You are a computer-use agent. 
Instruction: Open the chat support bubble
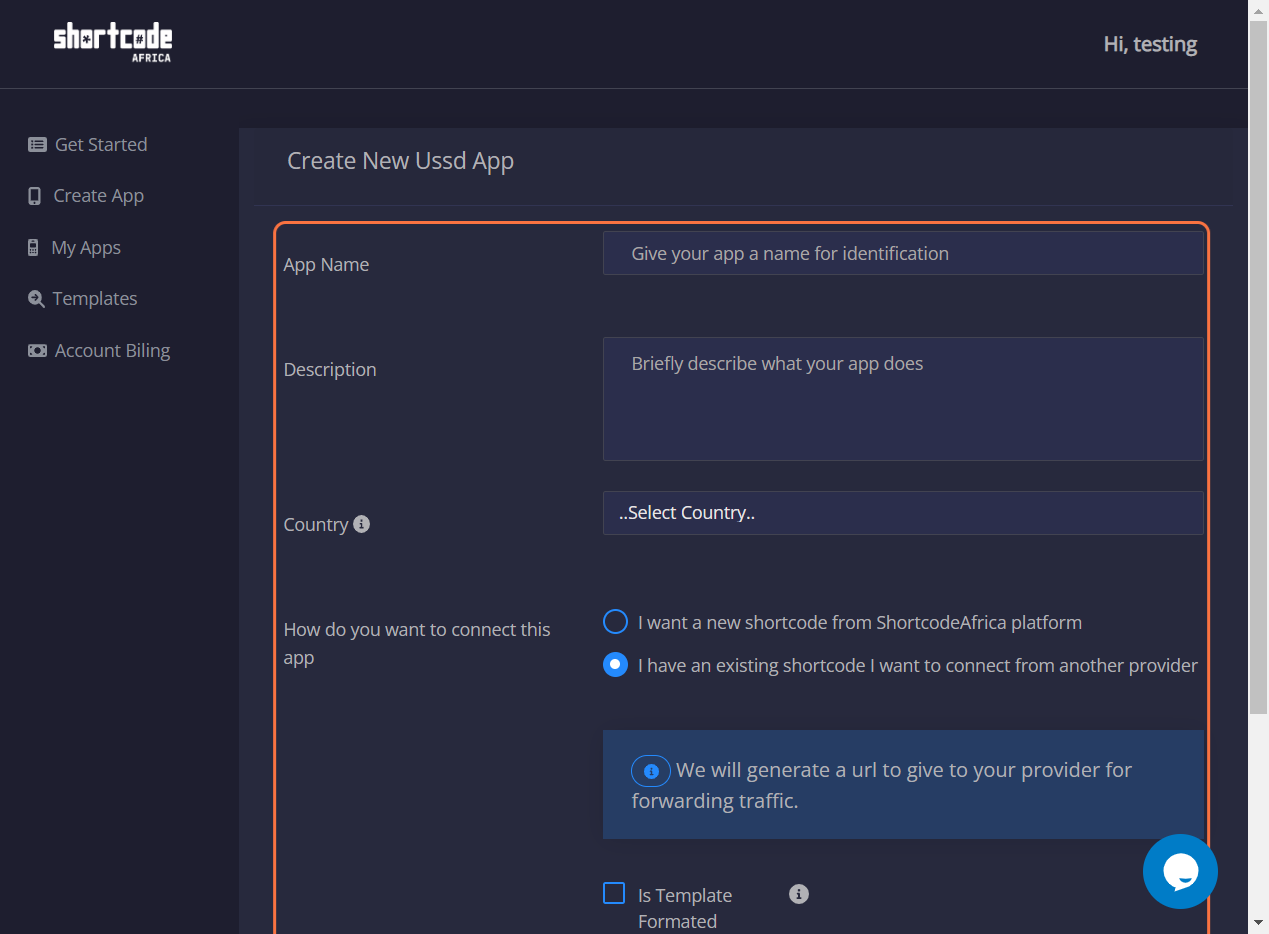pyautogui.click(x=1180, y=871)
